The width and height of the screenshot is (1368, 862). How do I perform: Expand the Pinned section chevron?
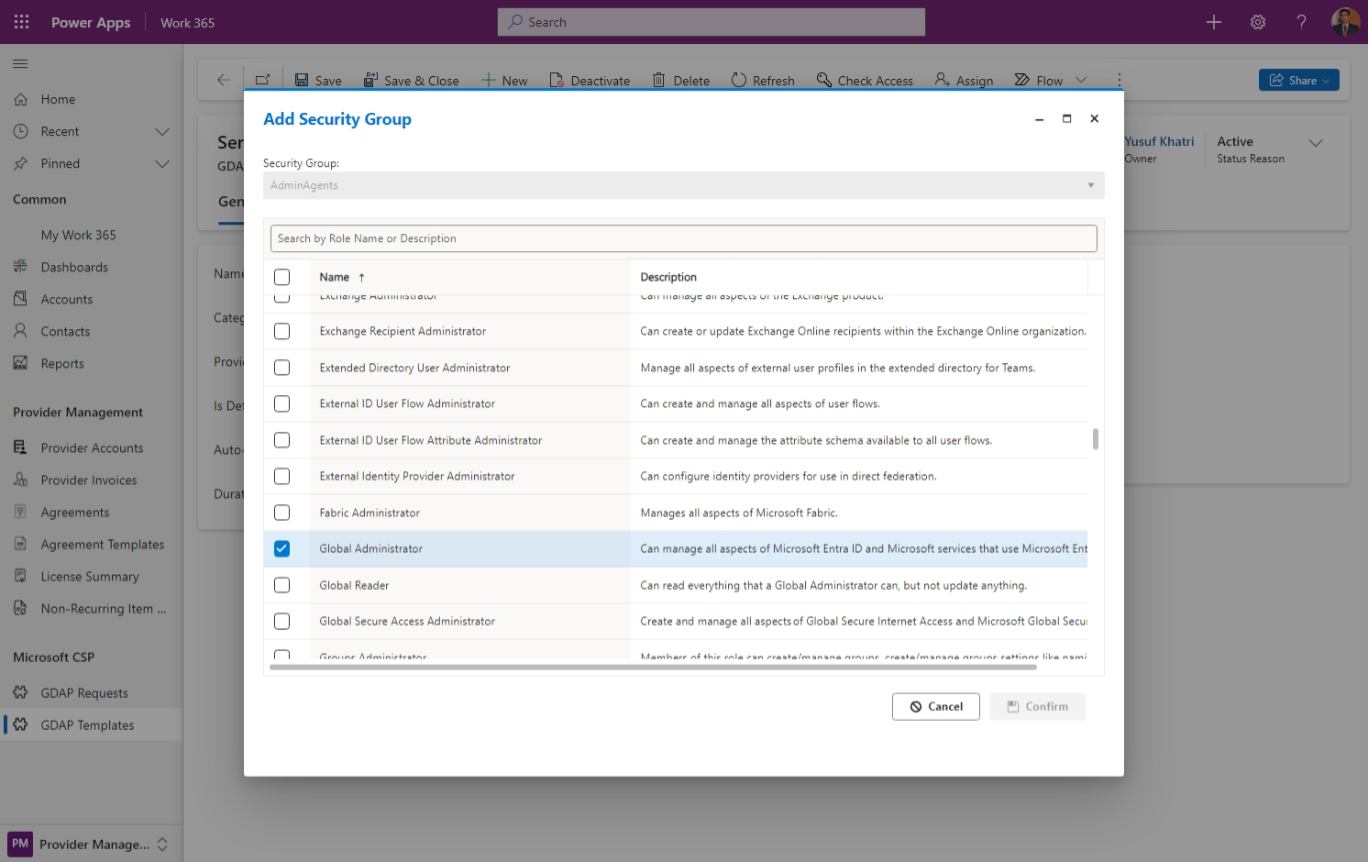(x=163, y=163)
